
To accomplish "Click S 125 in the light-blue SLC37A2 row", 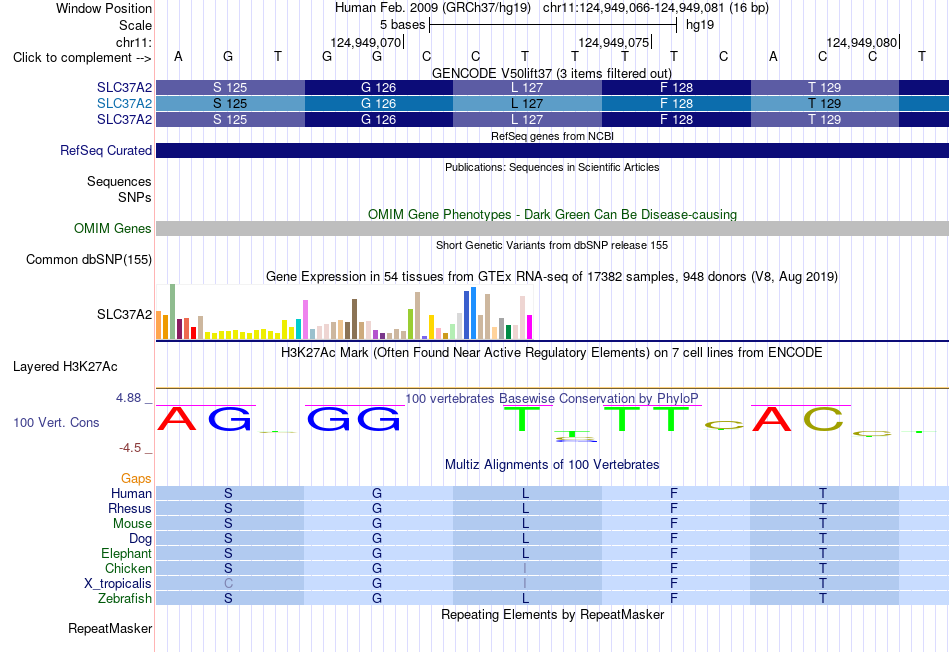I will (x=230, y=104).
